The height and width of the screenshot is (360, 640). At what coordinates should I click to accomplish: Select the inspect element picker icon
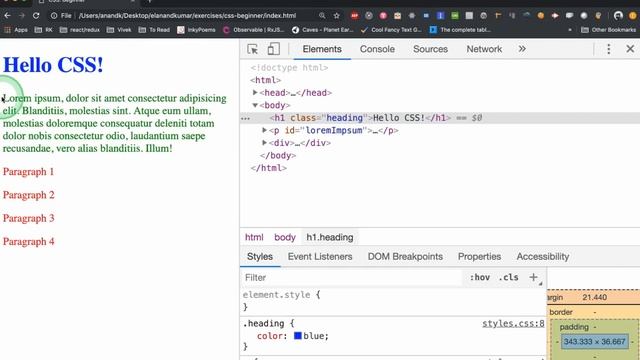click(253, 49)
